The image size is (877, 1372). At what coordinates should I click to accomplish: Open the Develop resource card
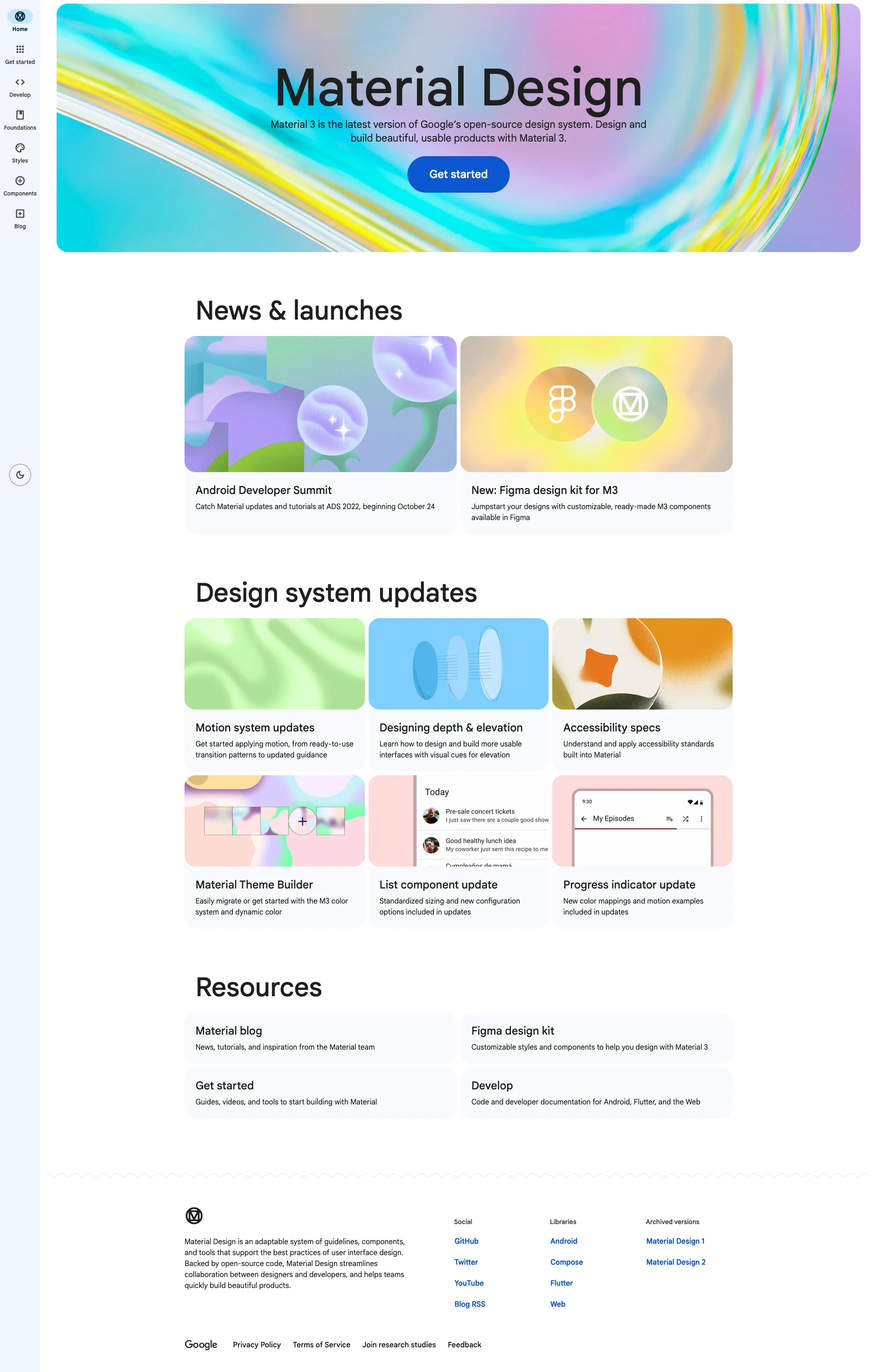[x=596, y=1092]
